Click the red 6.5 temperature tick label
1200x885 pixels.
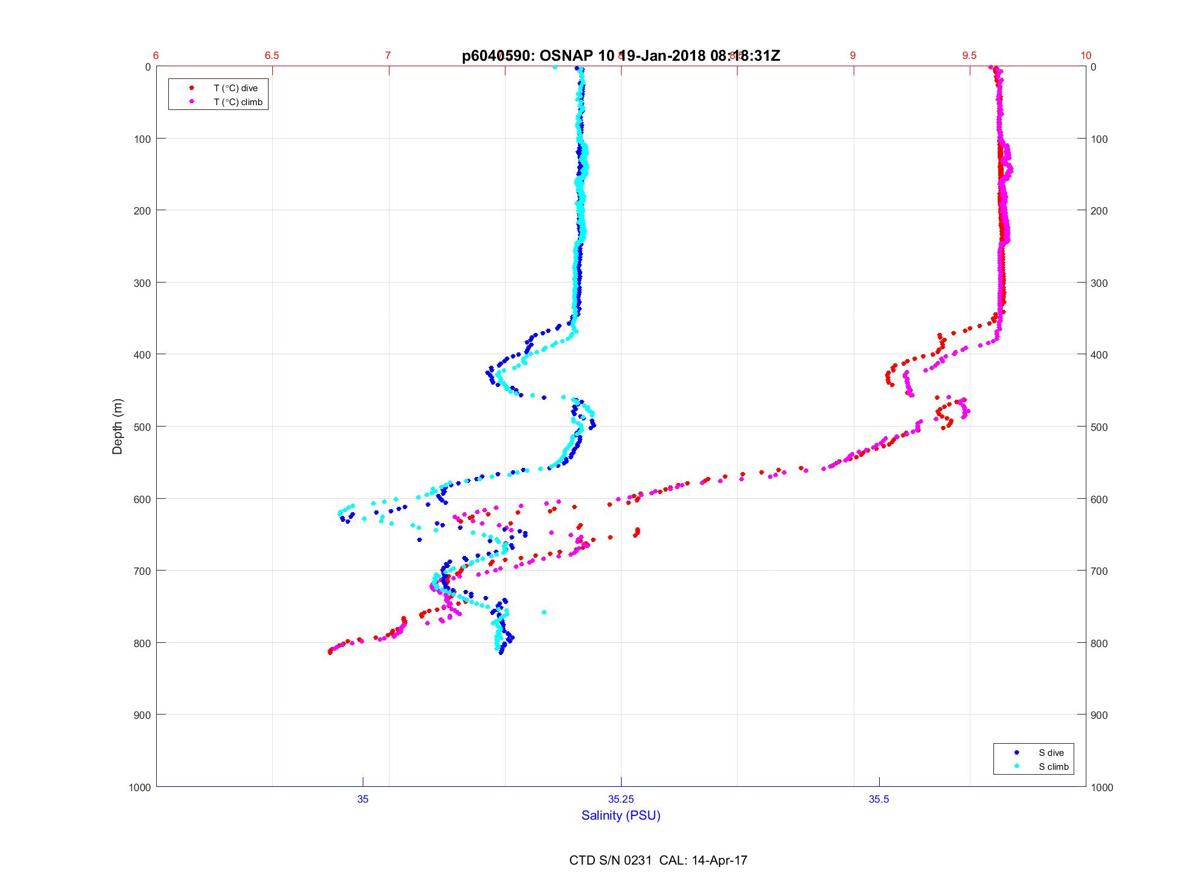[272, 55]
